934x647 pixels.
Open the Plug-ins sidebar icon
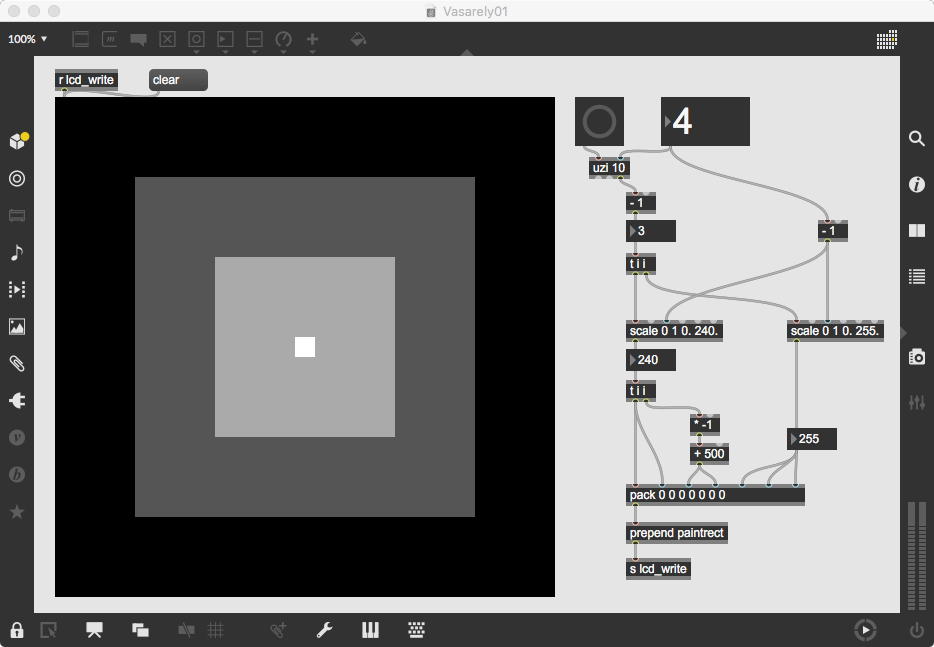point(17,400)
